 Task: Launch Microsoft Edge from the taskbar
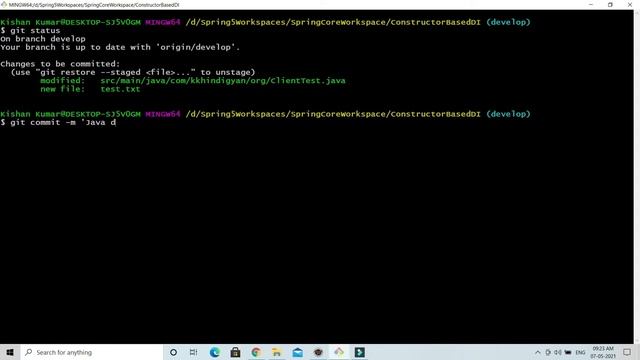click(215, 352)
